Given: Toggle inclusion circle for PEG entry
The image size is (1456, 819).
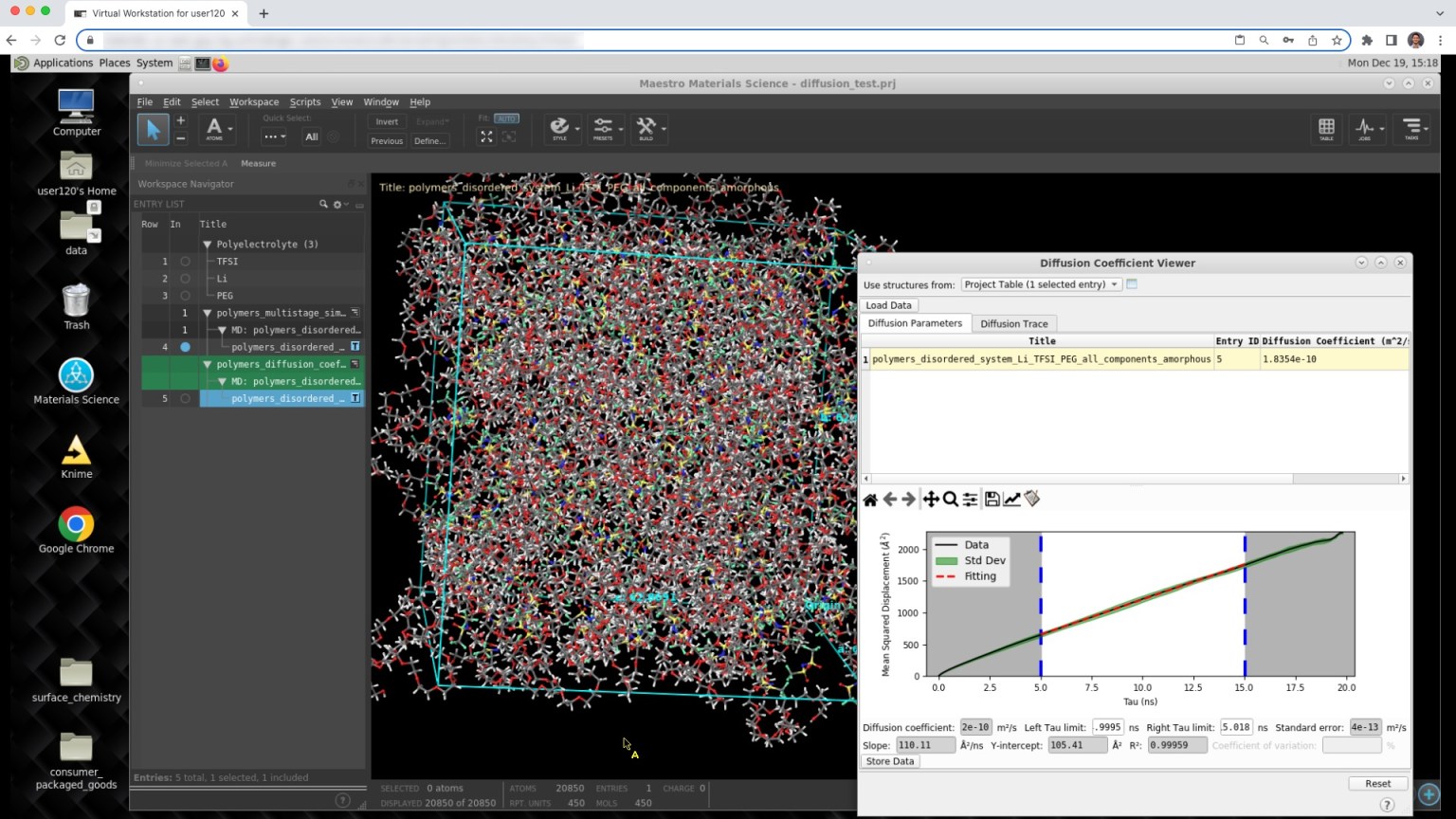Looking at the screenshot, I should 185,296.
